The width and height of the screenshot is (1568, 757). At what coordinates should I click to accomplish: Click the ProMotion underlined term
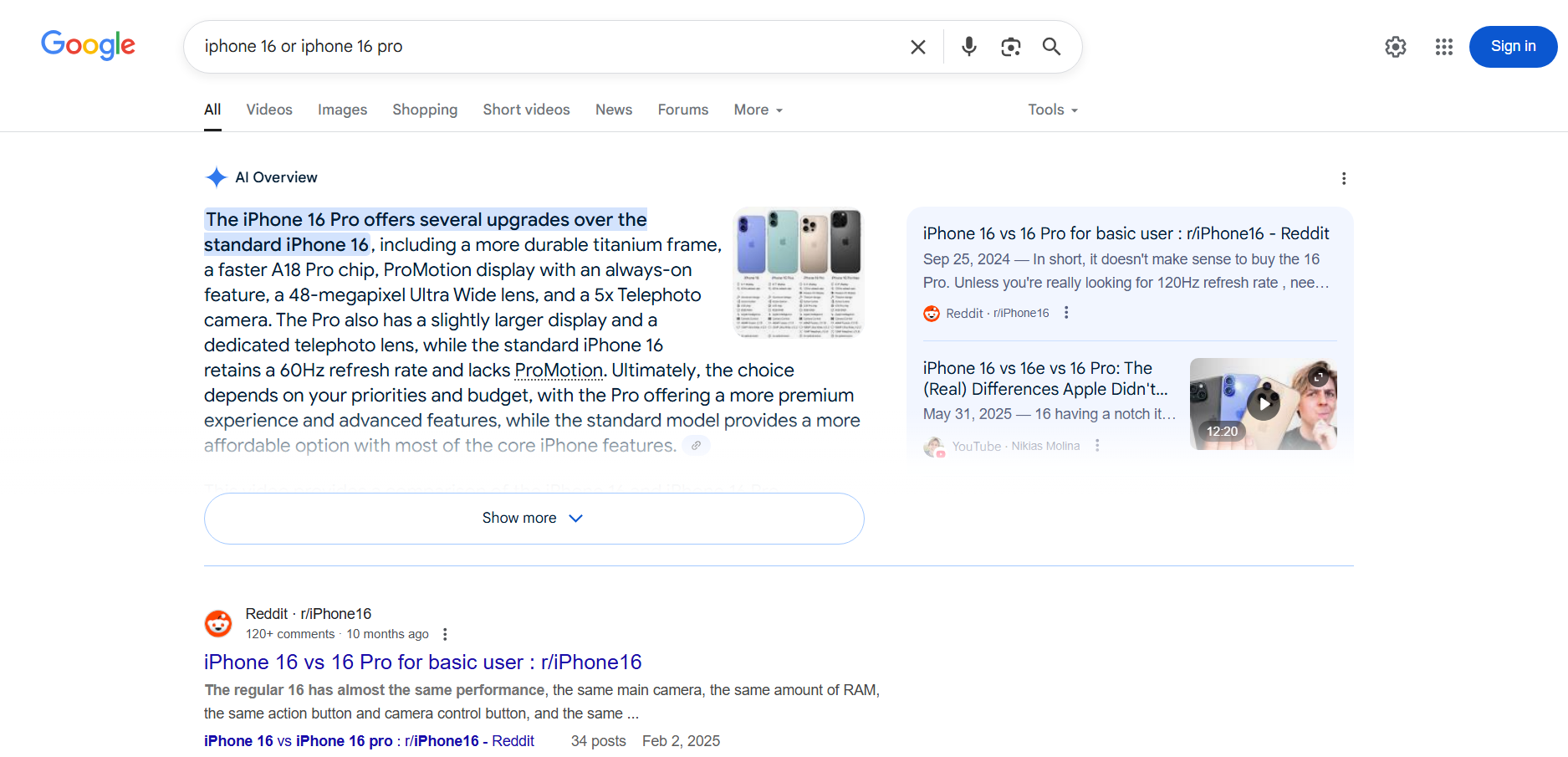559,370
